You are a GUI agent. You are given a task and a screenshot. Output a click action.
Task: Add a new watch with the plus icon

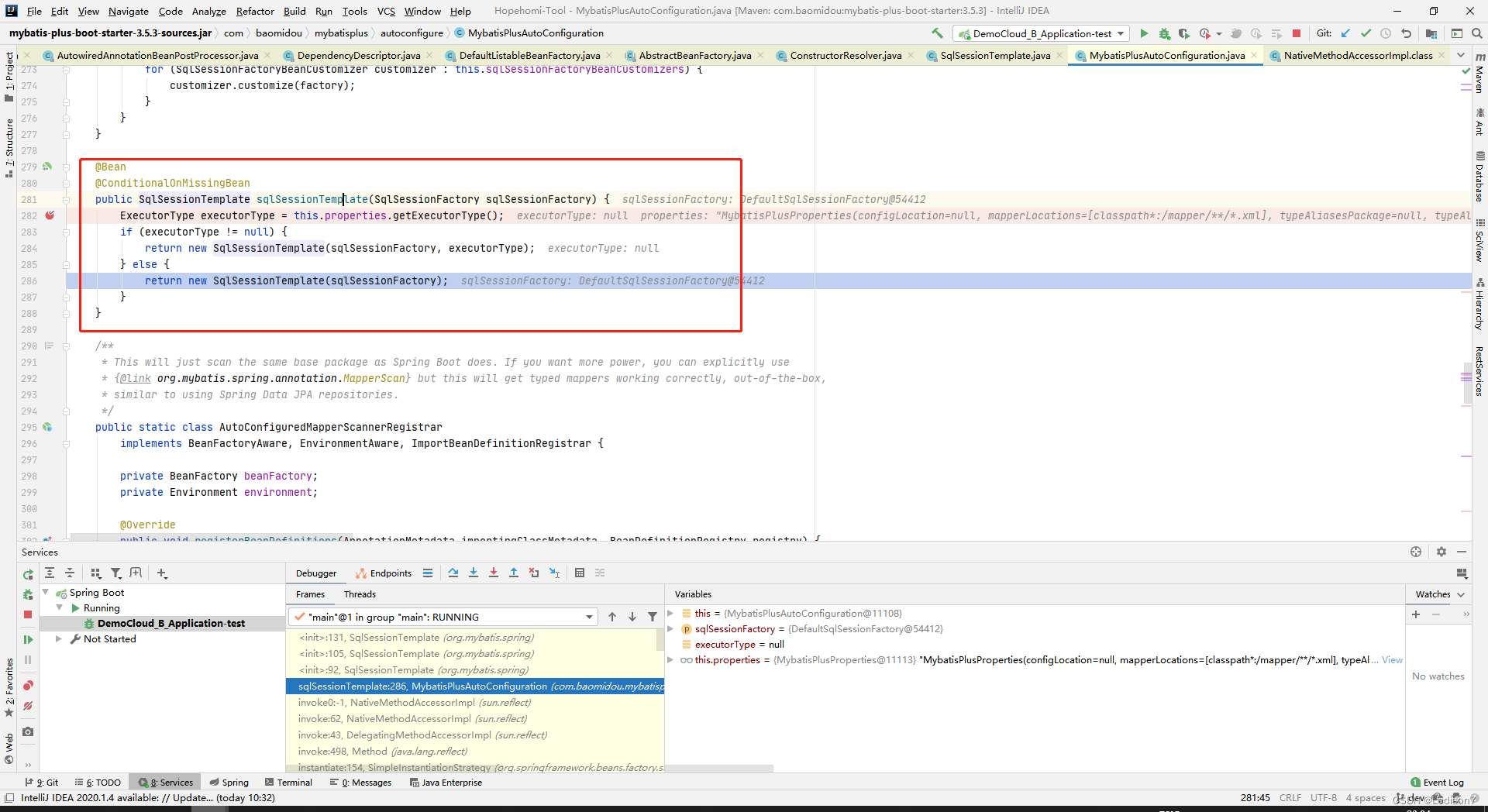point(1416,614)
